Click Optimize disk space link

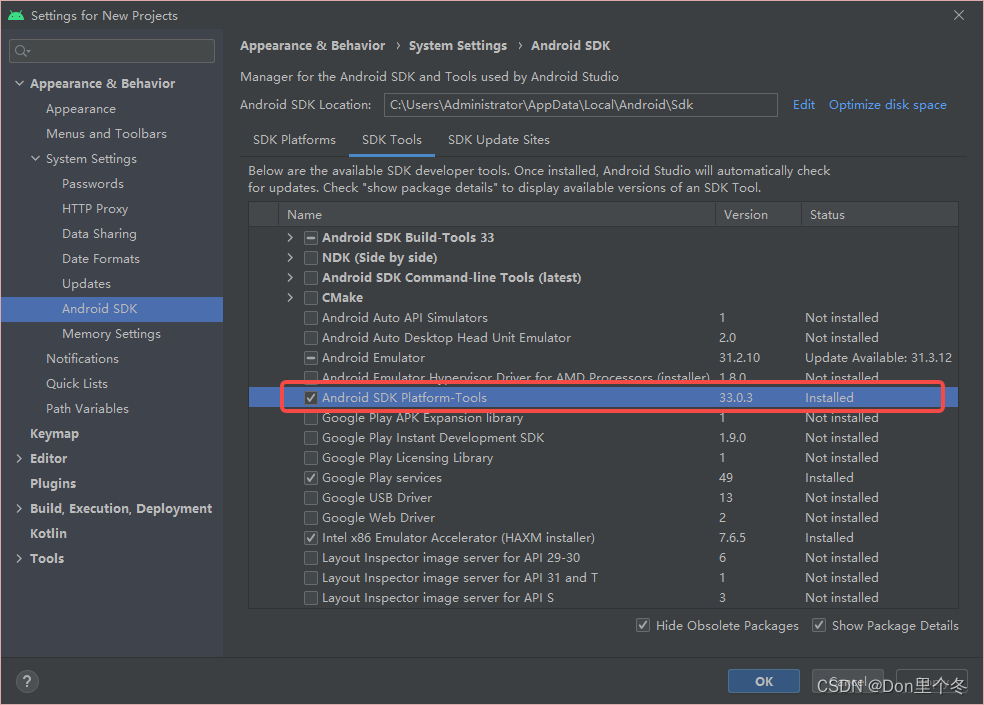click(887, 105)
